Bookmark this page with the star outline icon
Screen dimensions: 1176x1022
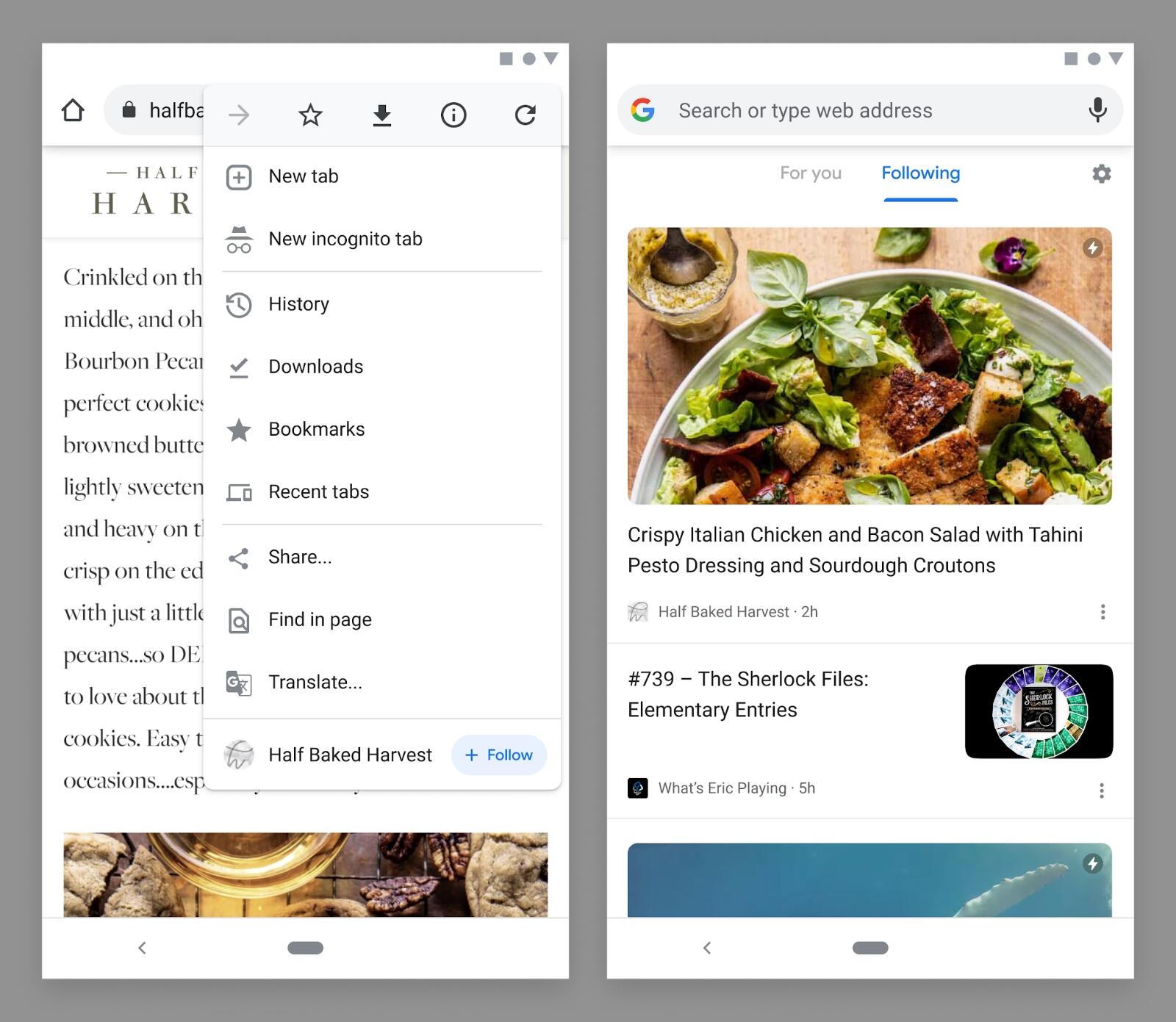[310, 115]
